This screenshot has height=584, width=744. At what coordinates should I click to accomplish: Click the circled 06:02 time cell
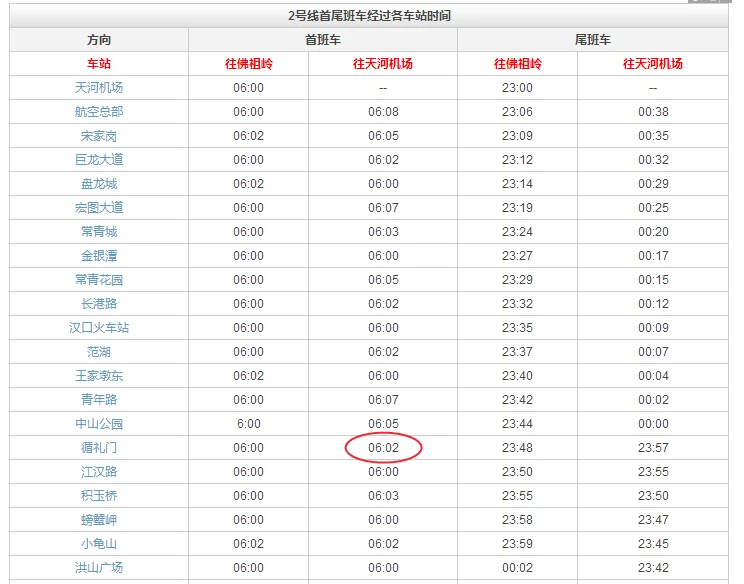(383, 448)
